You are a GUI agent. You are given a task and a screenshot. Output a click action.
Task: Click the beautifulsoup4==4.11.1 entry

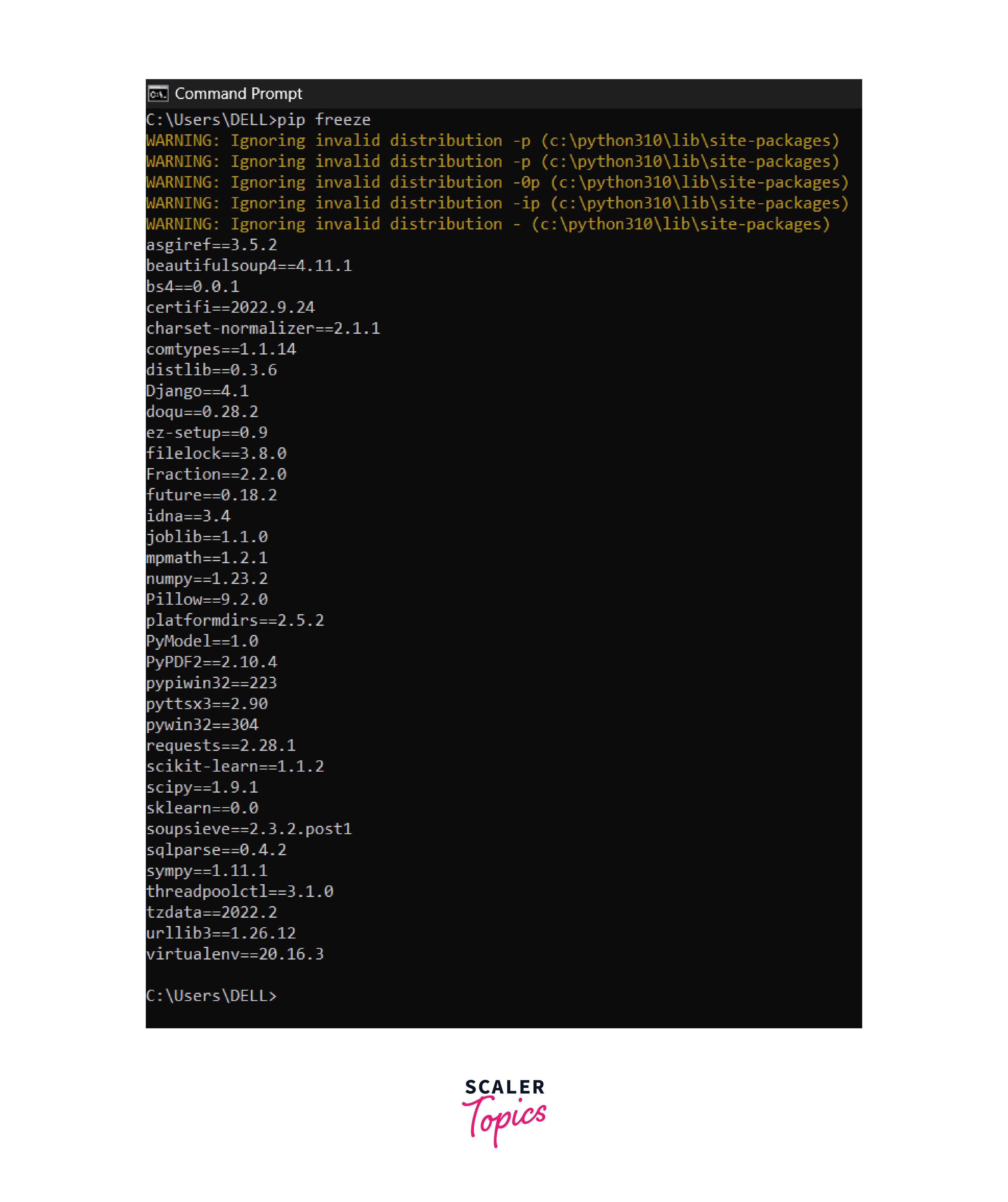(249, 266)
